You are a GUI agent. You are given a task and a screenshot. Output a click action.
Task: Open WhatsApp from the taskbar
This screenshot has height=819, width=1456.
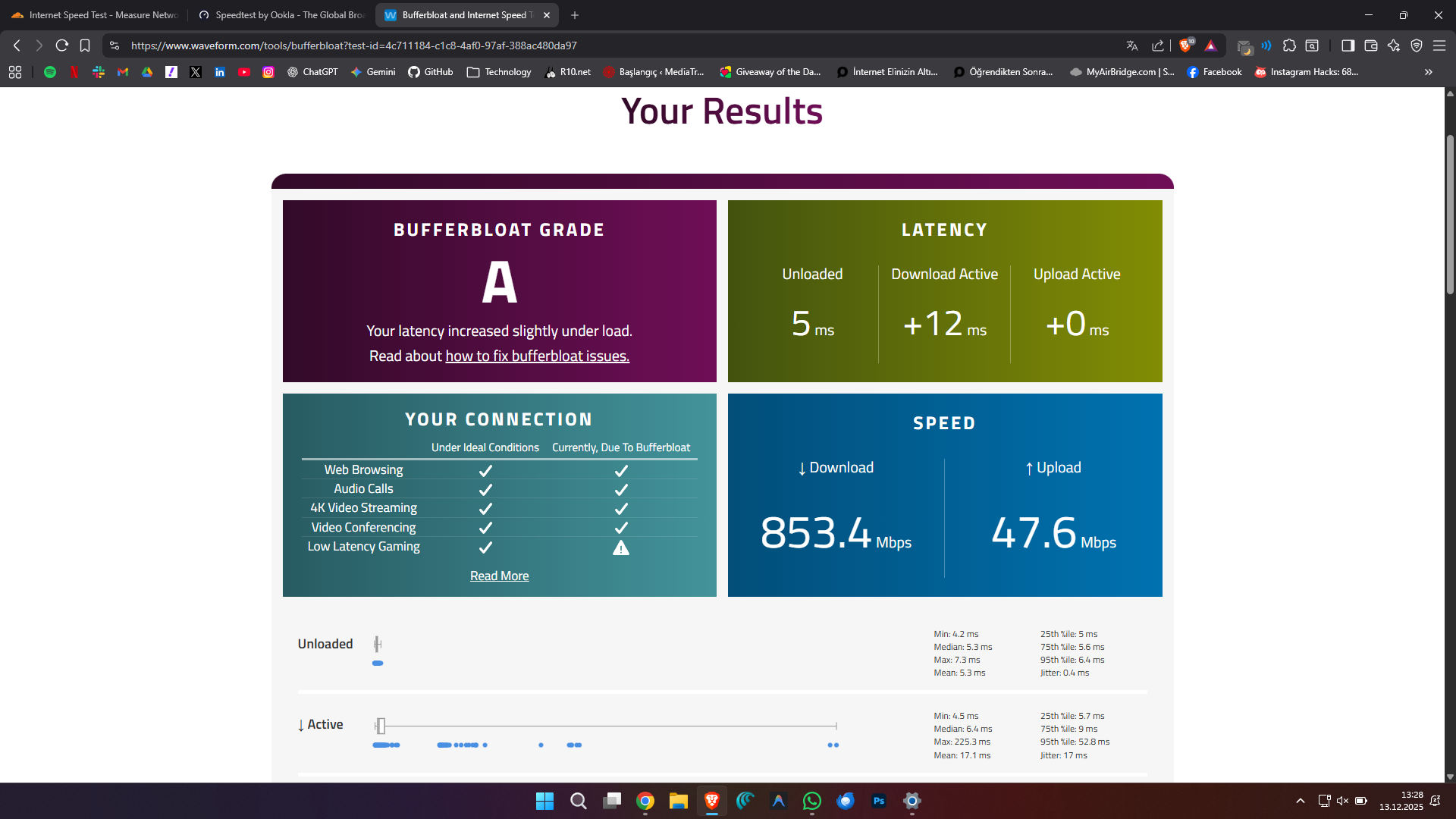[x=812, y=801]
